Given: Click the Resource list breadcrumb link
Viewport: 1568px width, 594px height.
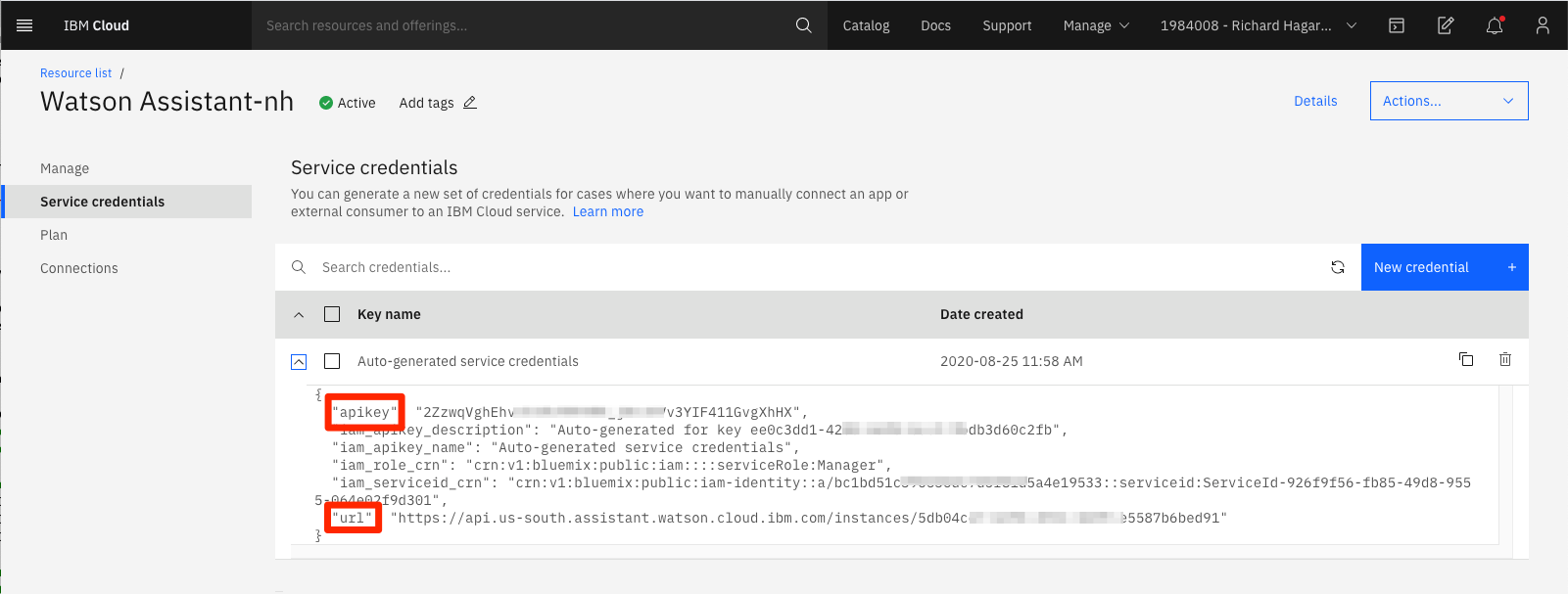Looking at the screenshot, I should (75, 73).
